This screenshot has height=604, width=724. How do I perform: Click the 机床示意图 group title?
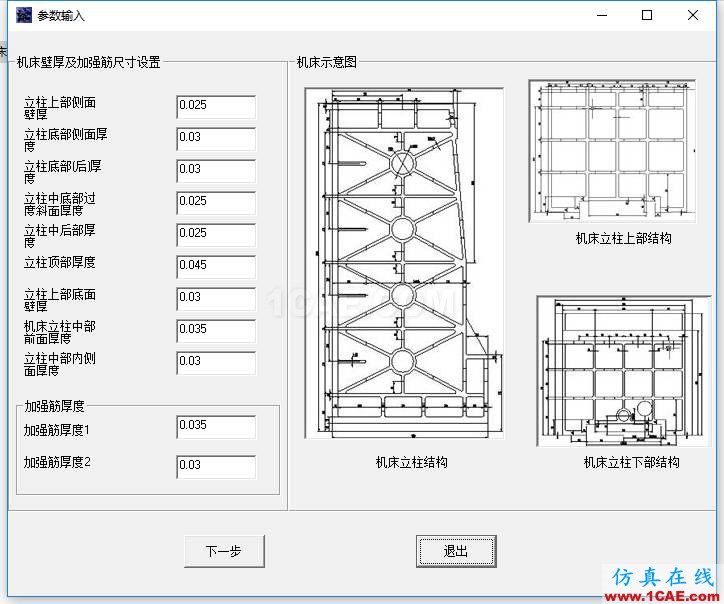tap(327, 62)
